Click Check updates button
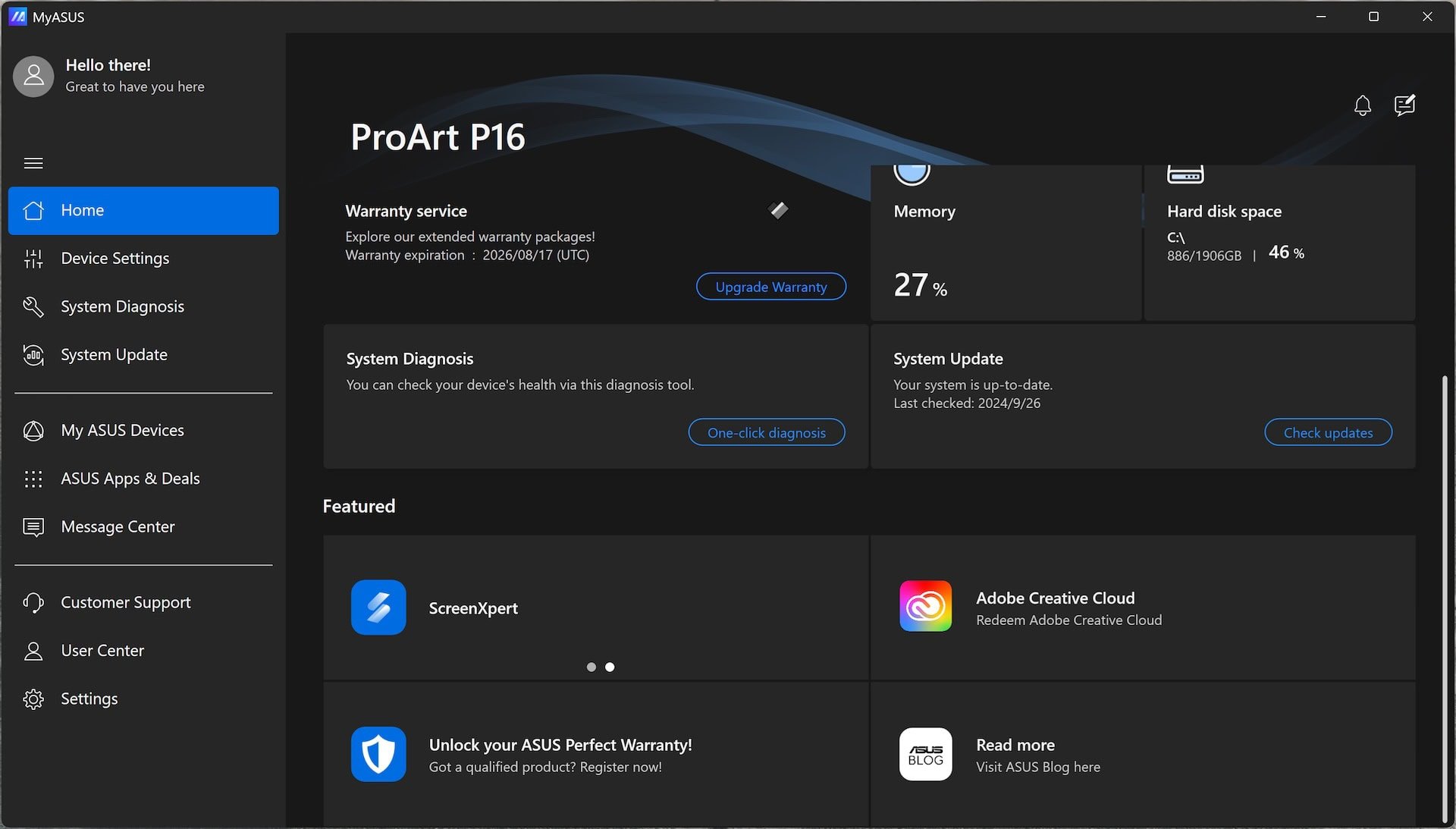 coord(1328,432)
